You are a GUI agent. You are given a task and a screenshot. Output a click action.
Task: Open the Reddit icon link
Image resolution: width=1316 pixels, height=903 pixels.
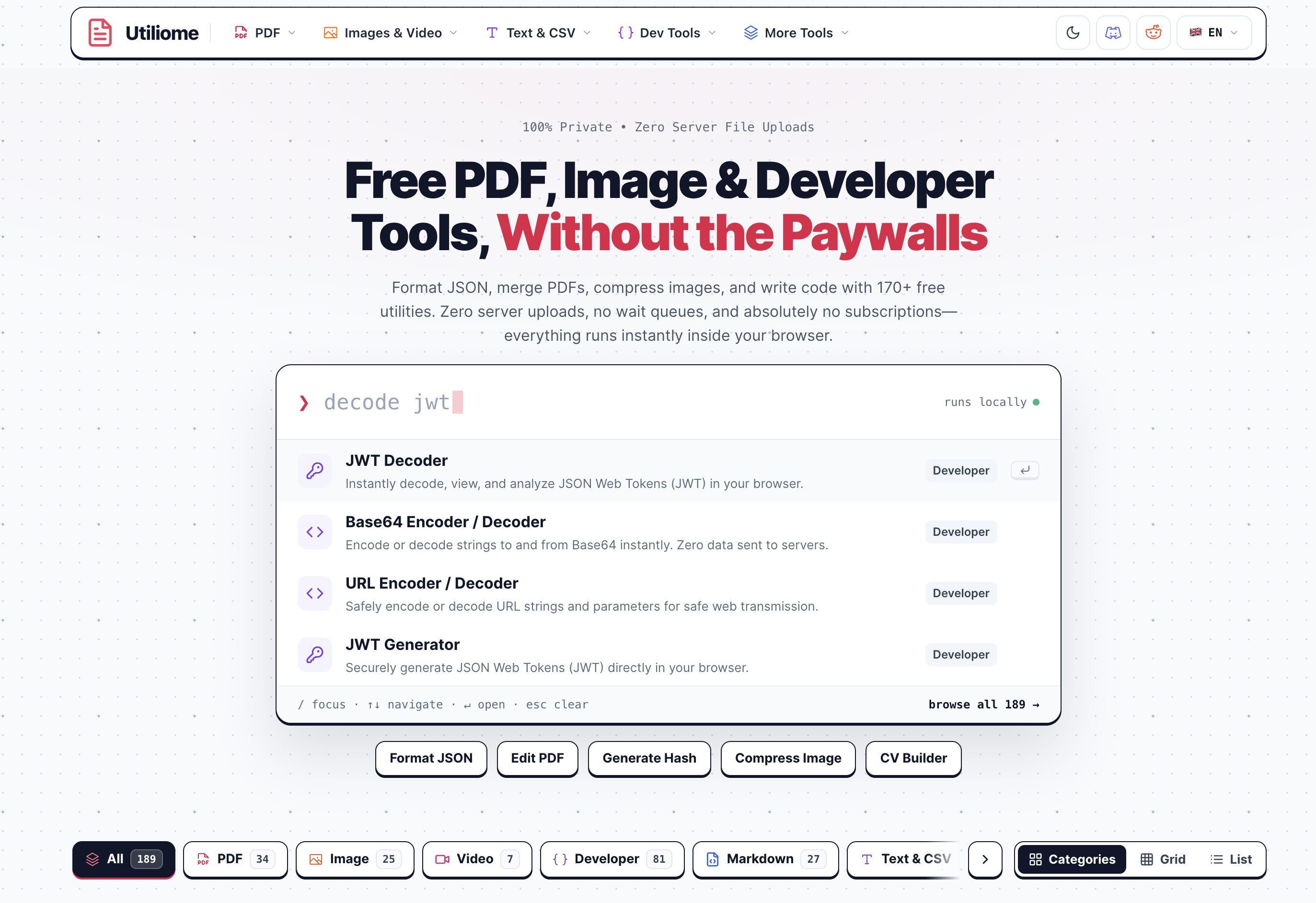[x=1153, y=33]
